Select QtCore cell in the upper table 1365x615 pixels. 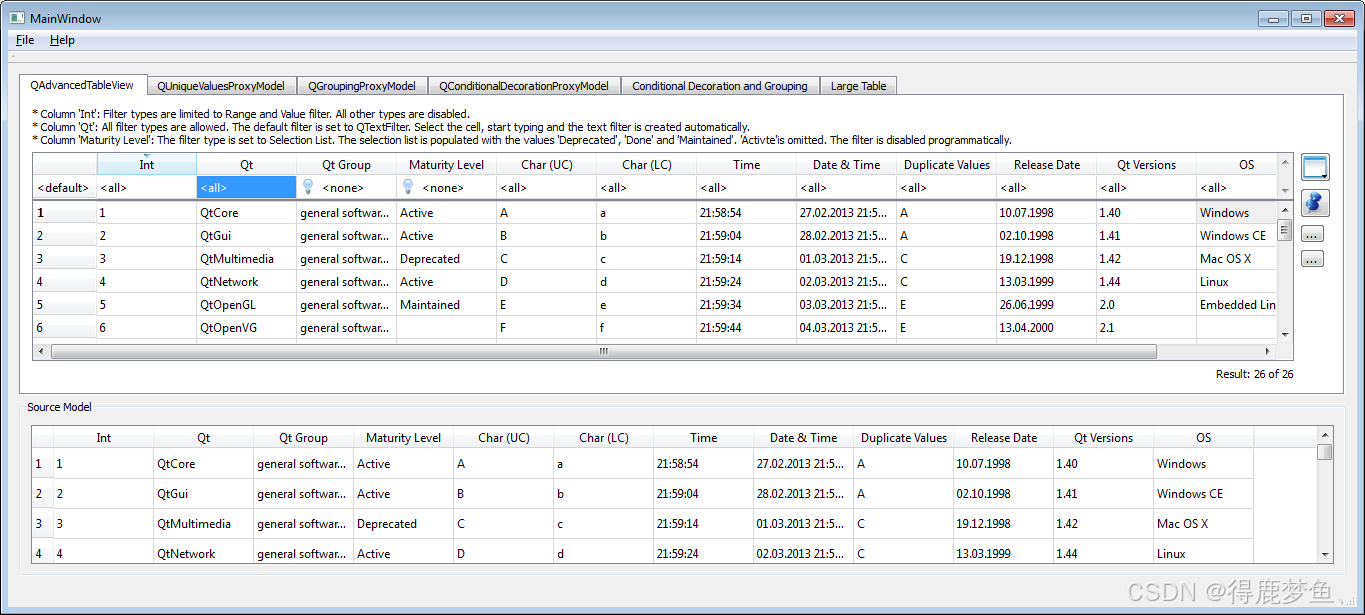246,213
